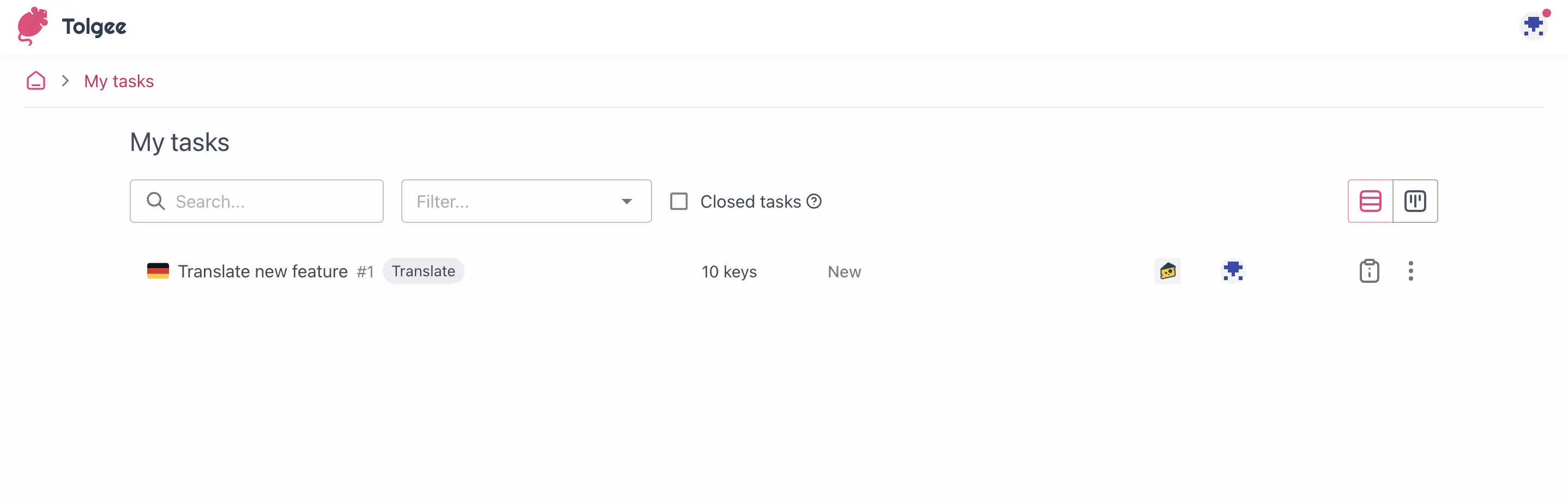1568x503 pixels.
Task: Open your profile avatar in the top-right corner
Action: 1533,25
